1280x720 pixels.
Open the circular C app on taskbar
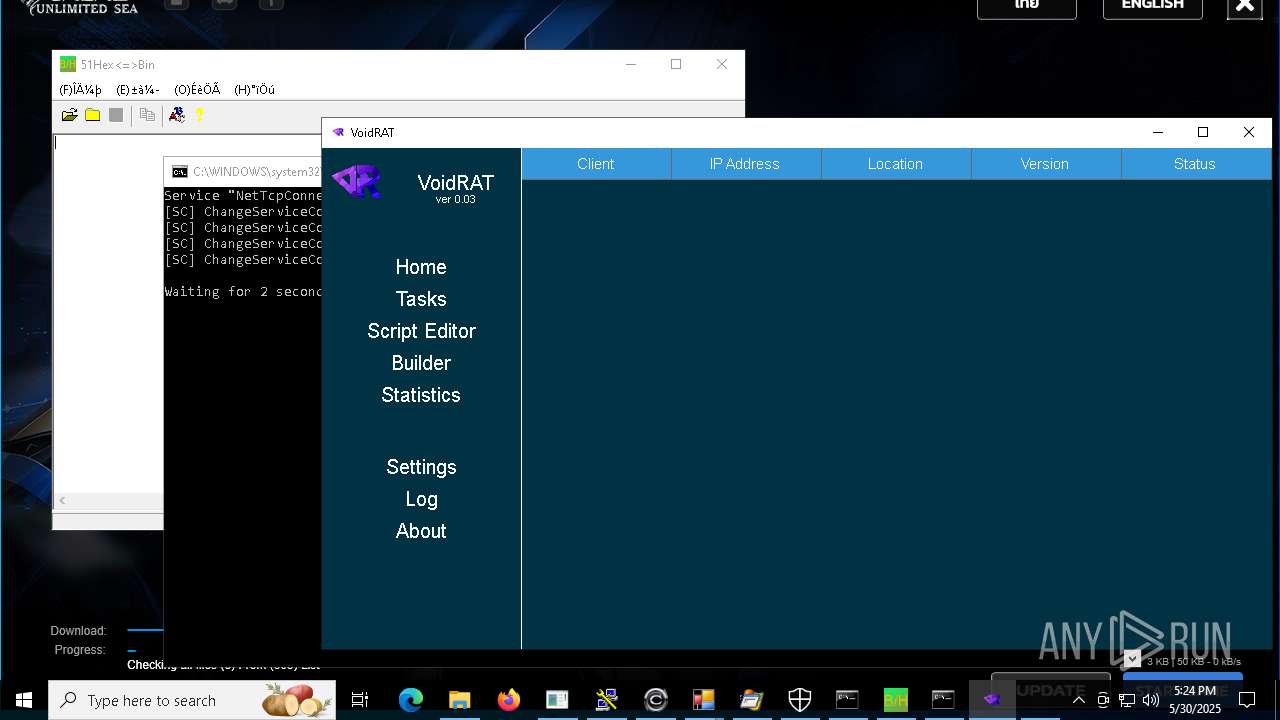(x=656, y=700)
